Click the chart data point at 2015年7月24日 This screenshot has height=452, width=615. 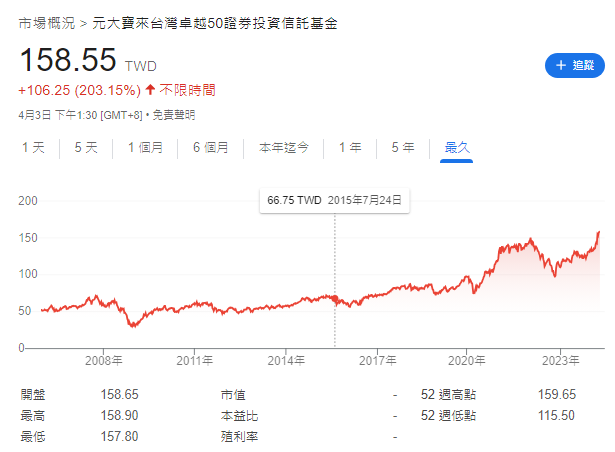(x=335, y=299)
